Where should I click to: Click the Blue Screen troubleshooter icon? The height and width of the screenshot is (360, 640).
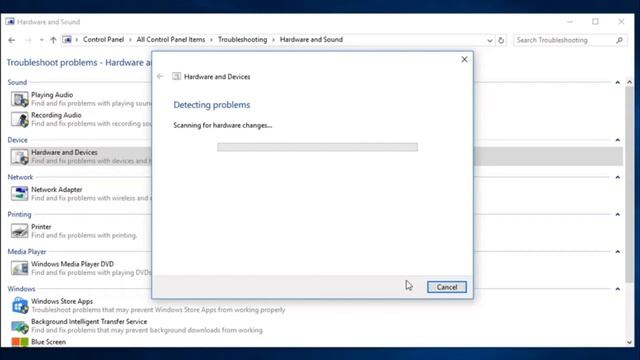19,342
